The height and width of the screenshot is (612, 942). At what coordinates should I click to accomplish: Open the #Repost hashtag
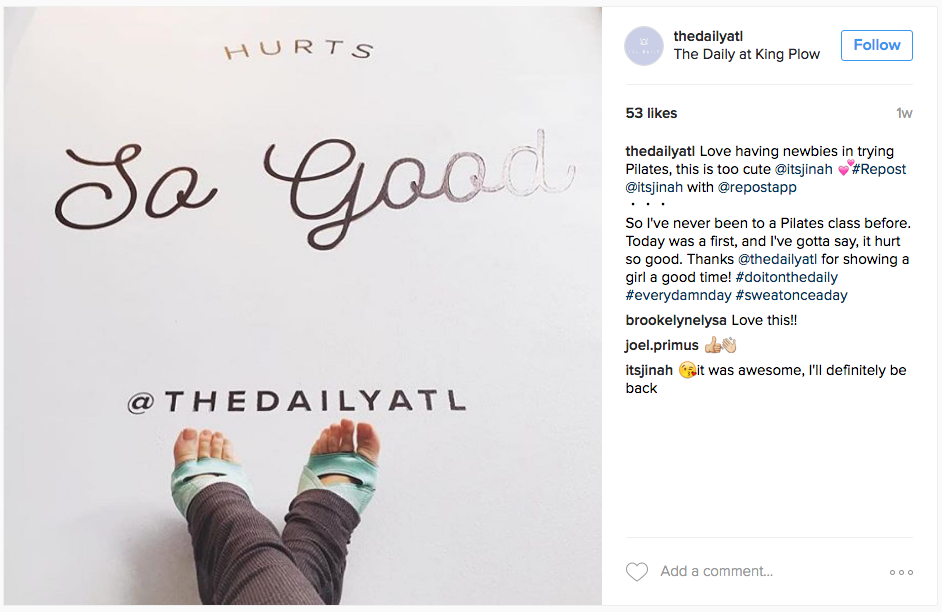pos(879,169)
